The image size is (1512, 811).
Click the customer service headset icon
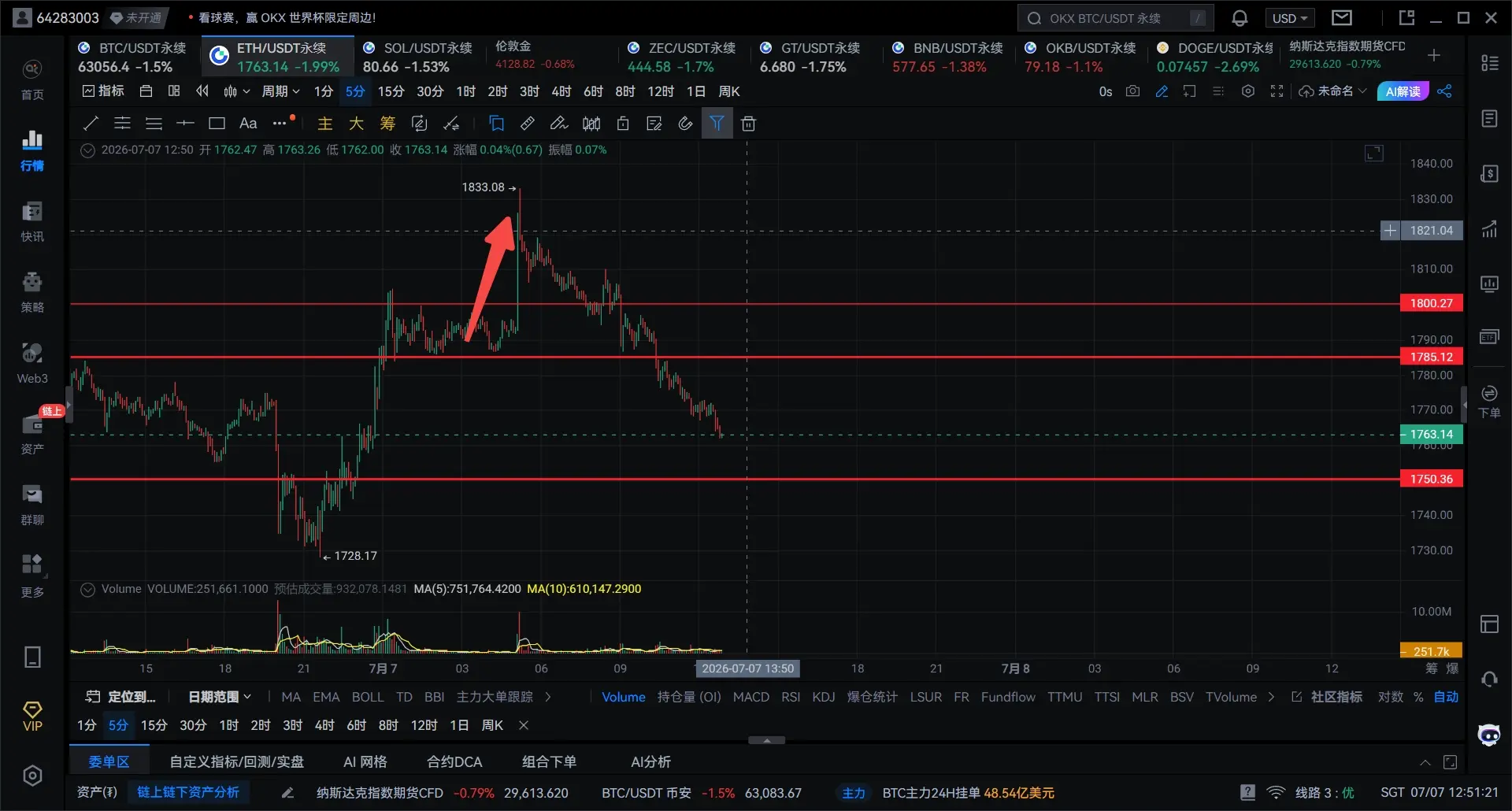coord(1489,679)
